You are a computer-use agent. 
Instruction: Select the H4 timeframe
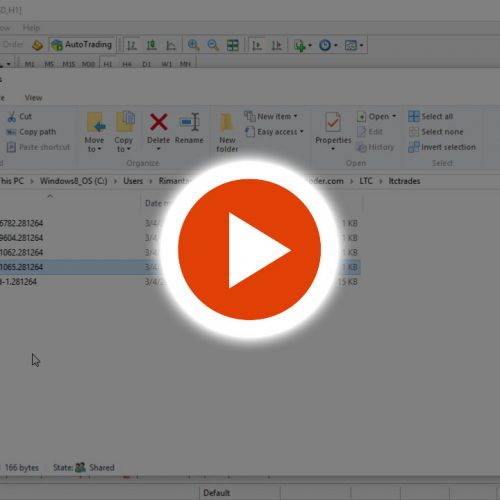127,64
